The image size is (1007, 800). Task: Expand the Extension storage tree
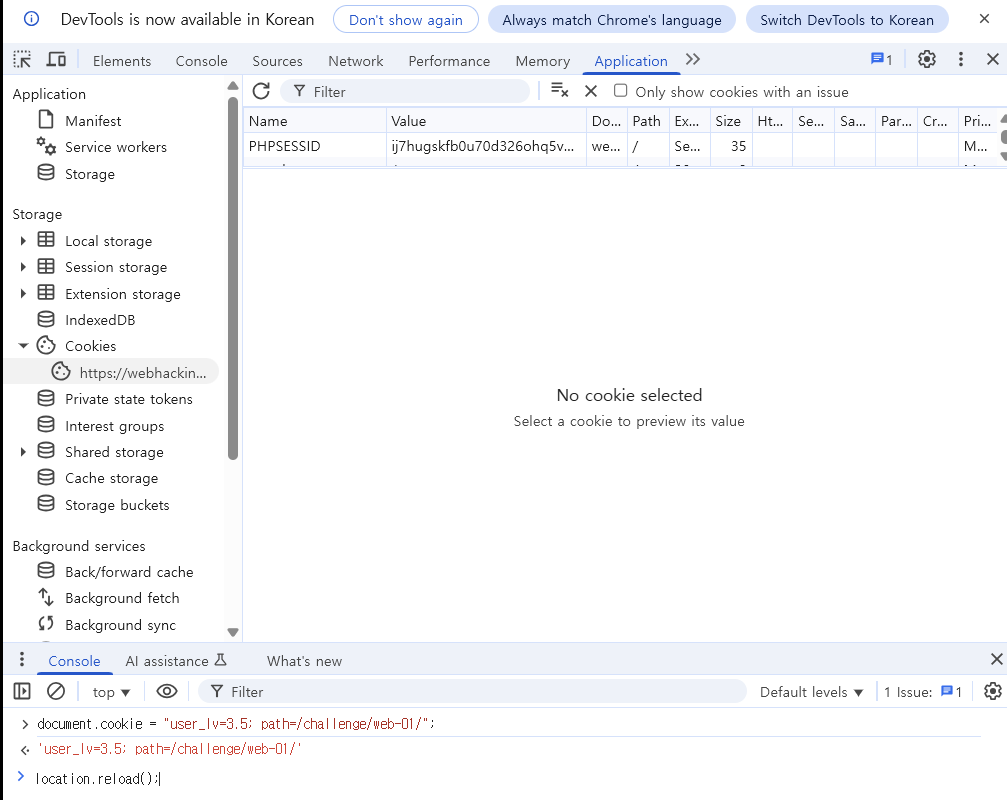tap(23, 293)
